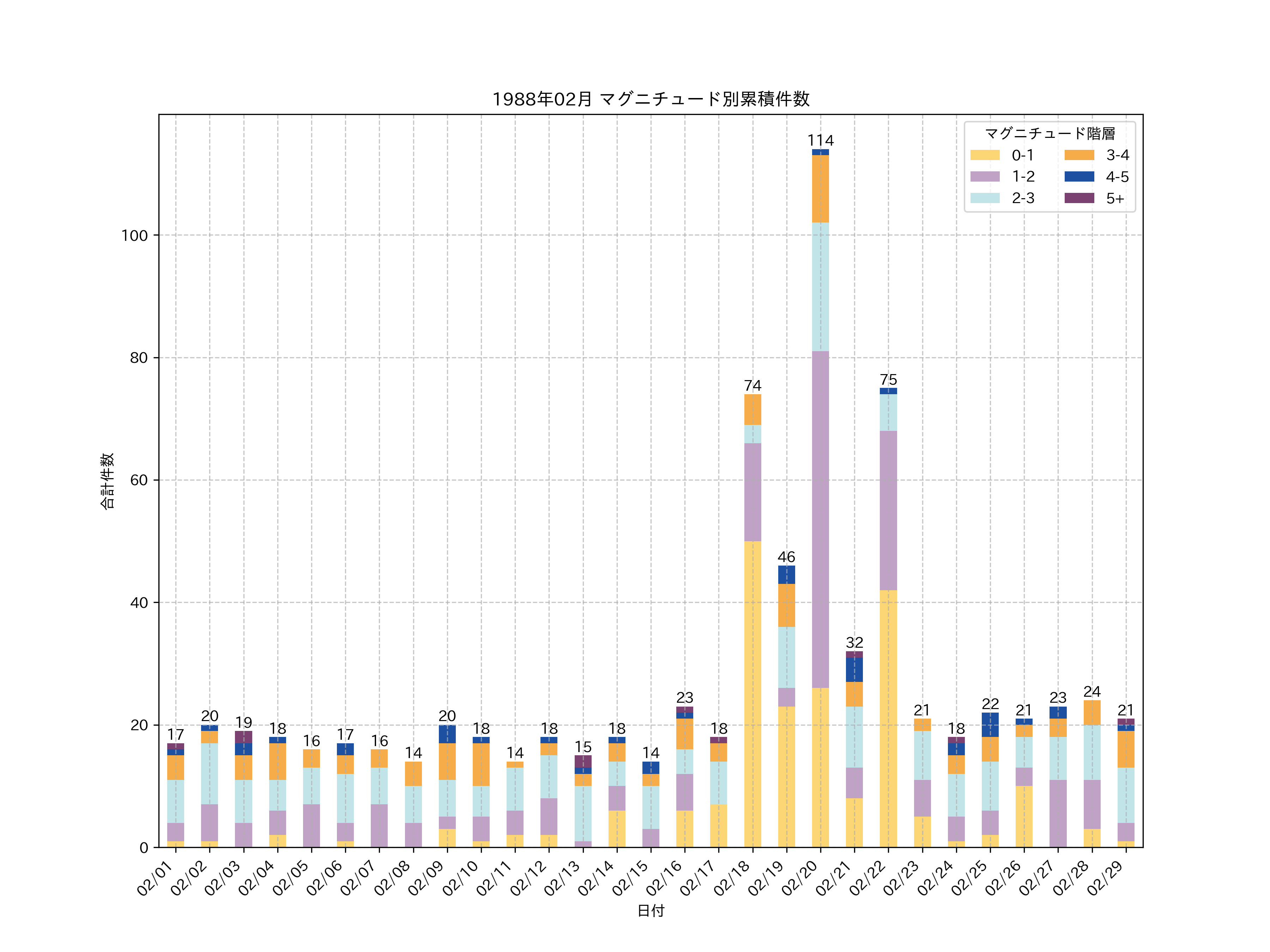Click the 02/29 x-axis tick label
This screenshot has width=1270, height=952.
tap(1105, 878)
